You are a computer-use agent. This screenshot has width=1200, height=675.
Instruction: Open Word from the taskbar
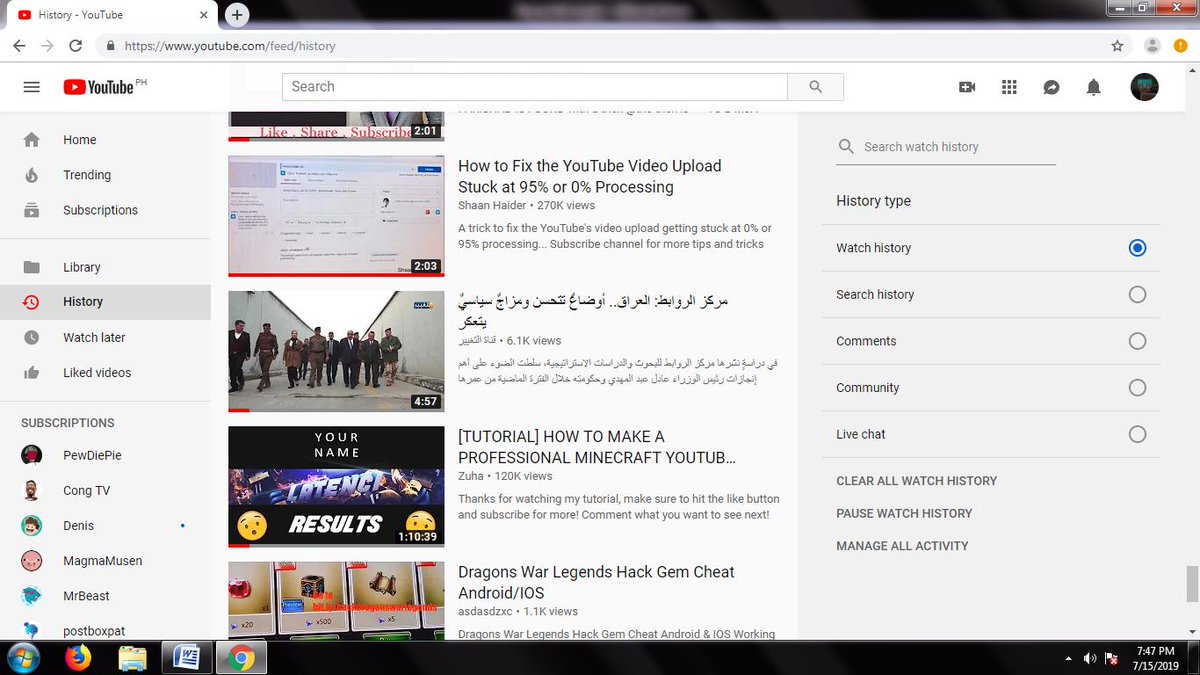pyautogui.click(x=186, y=658)
